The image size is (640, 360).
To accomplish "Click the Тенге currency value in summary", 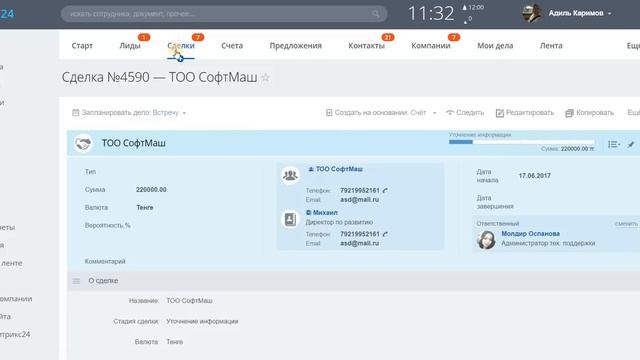I will [145, 208].
